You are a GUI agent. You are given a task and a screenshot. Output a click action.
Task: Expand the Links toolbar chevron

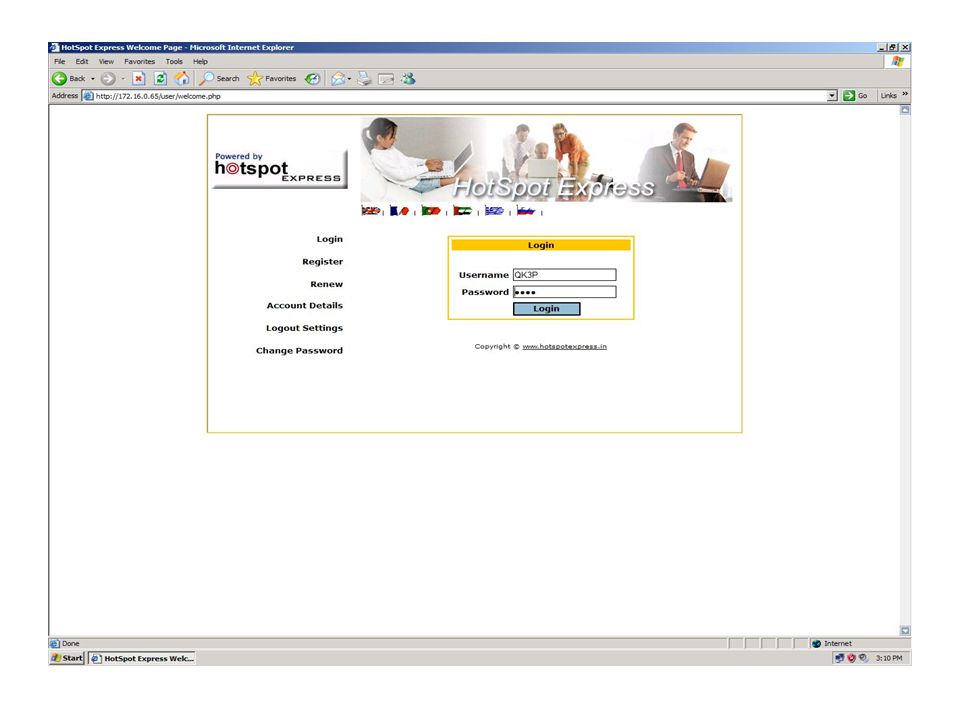(x=905, y=95)
